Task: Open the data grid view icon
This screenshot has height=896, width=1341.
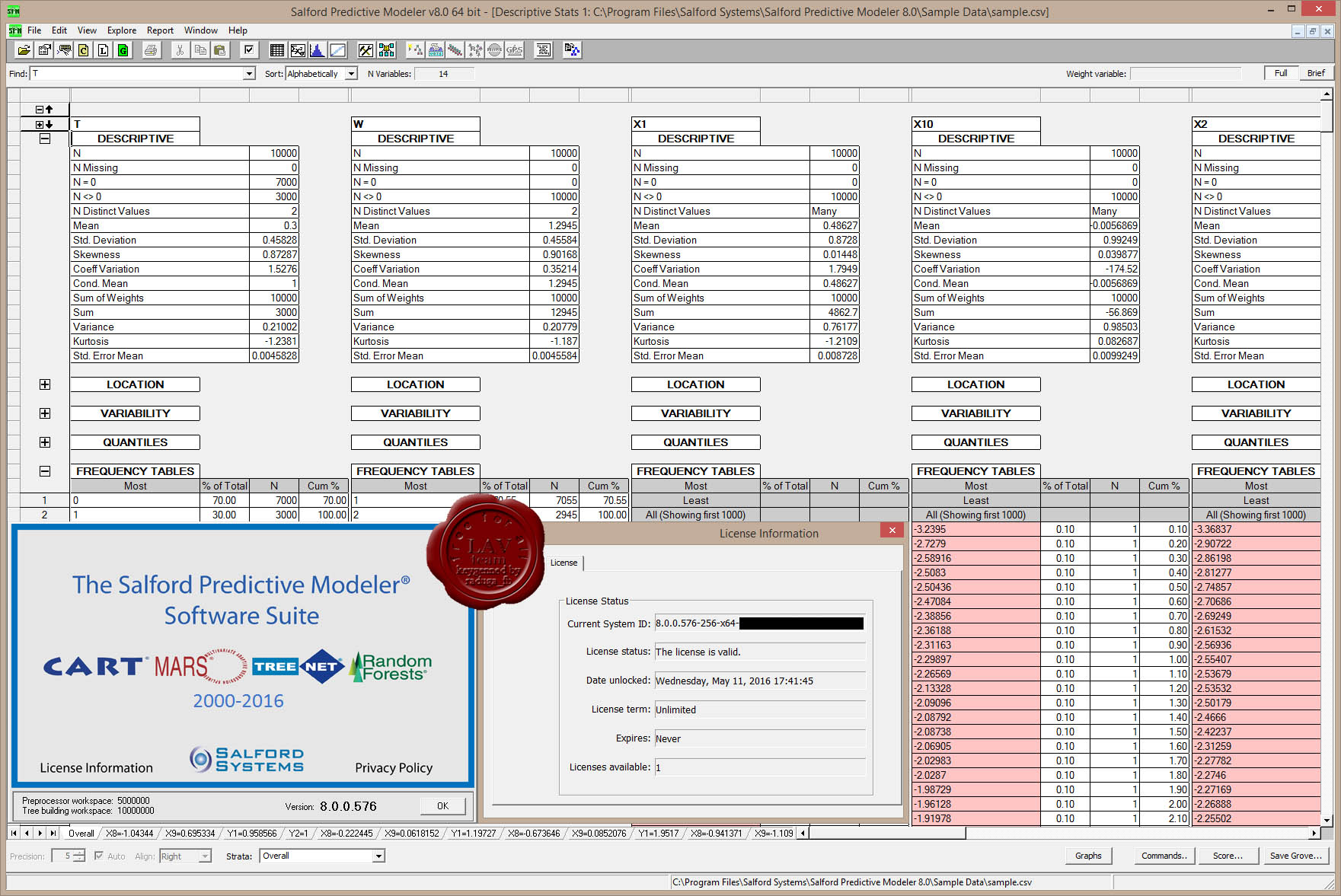Action: [277, 50]
